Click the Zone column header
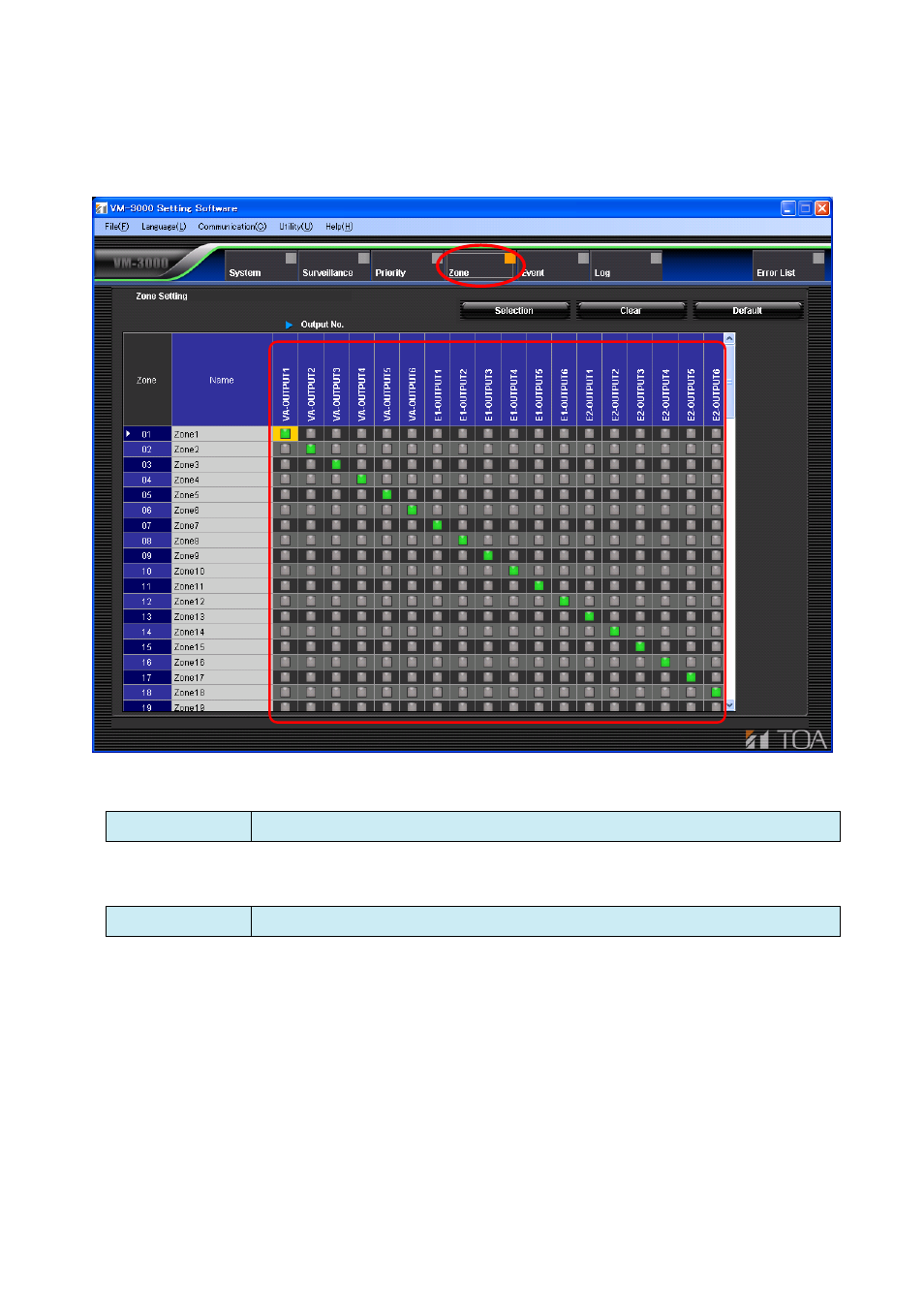The image size is (924, 1308). (147, 380)
